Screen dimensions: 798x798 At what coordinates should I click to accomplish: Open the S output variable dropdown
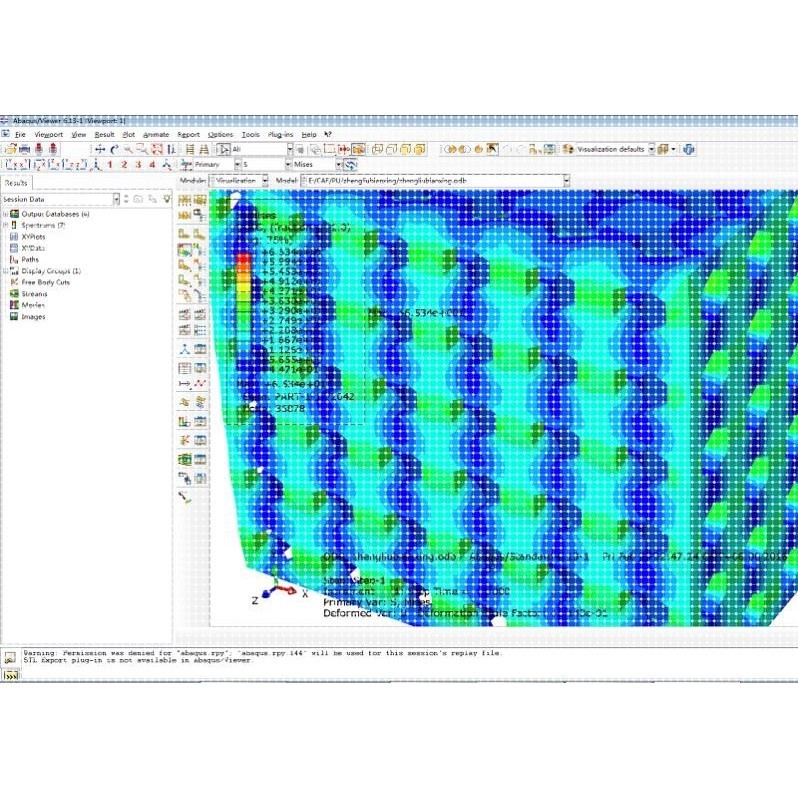(x=288, y=164)
